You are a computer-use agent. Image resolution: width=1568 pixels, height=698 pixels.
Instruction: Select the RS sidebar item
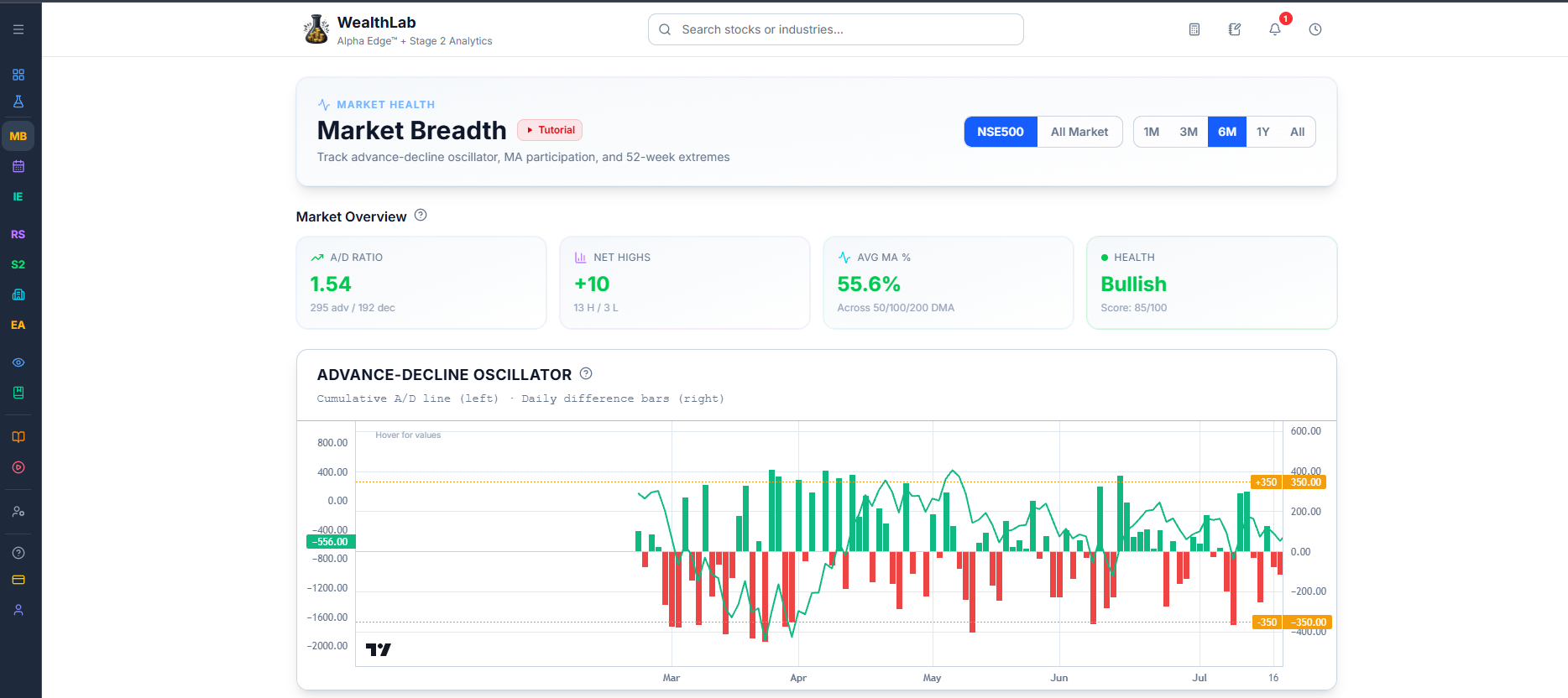pos(18,234)
